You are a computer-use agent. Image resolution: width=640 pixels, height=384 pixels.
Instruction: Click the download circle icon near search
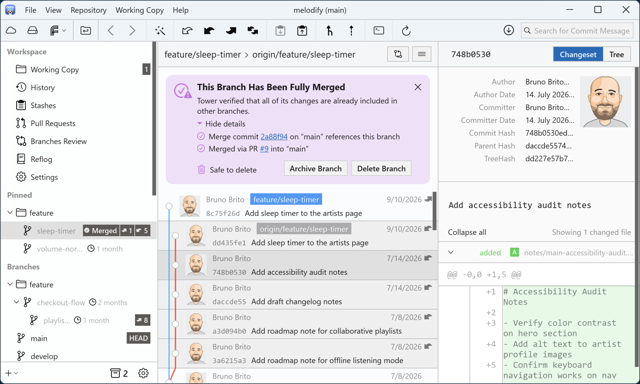click(x=509, y=30)
